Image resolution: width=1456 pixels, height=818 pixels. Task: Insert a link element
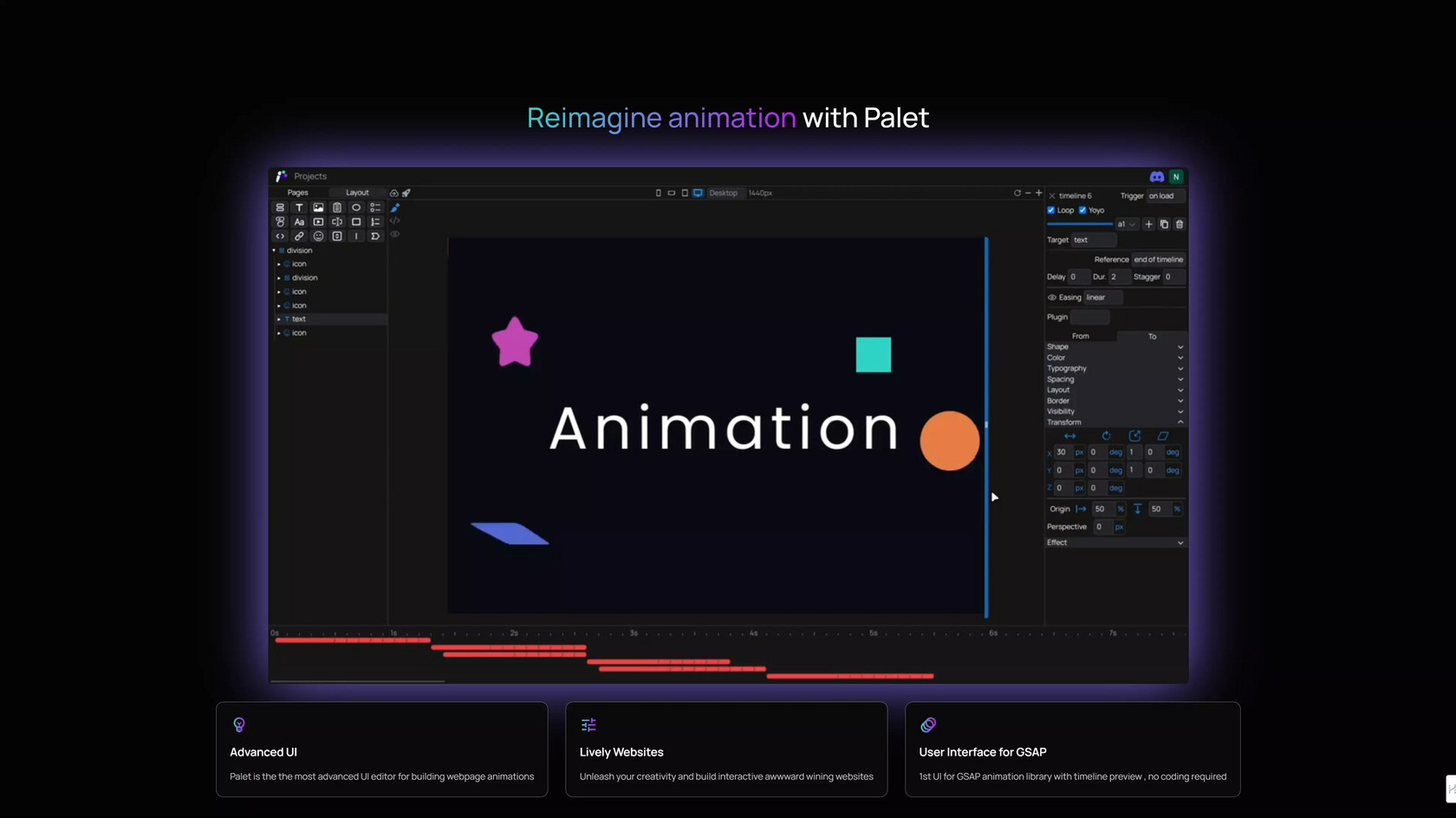(x=299, y=236)
